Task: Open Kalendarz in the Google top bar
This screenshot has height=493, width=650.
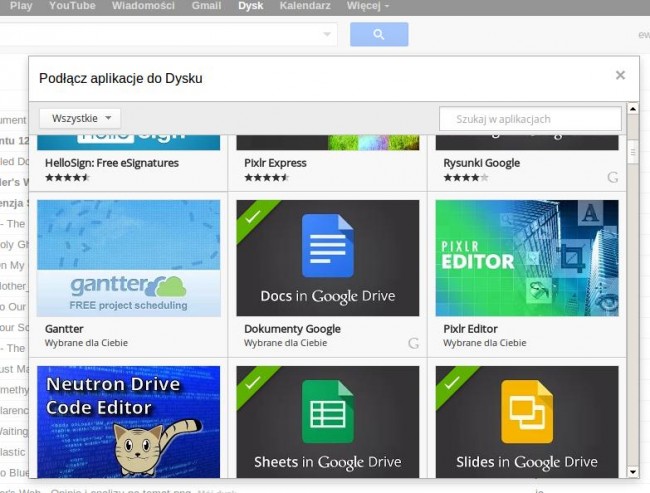Action: click(x=305, y=6)
